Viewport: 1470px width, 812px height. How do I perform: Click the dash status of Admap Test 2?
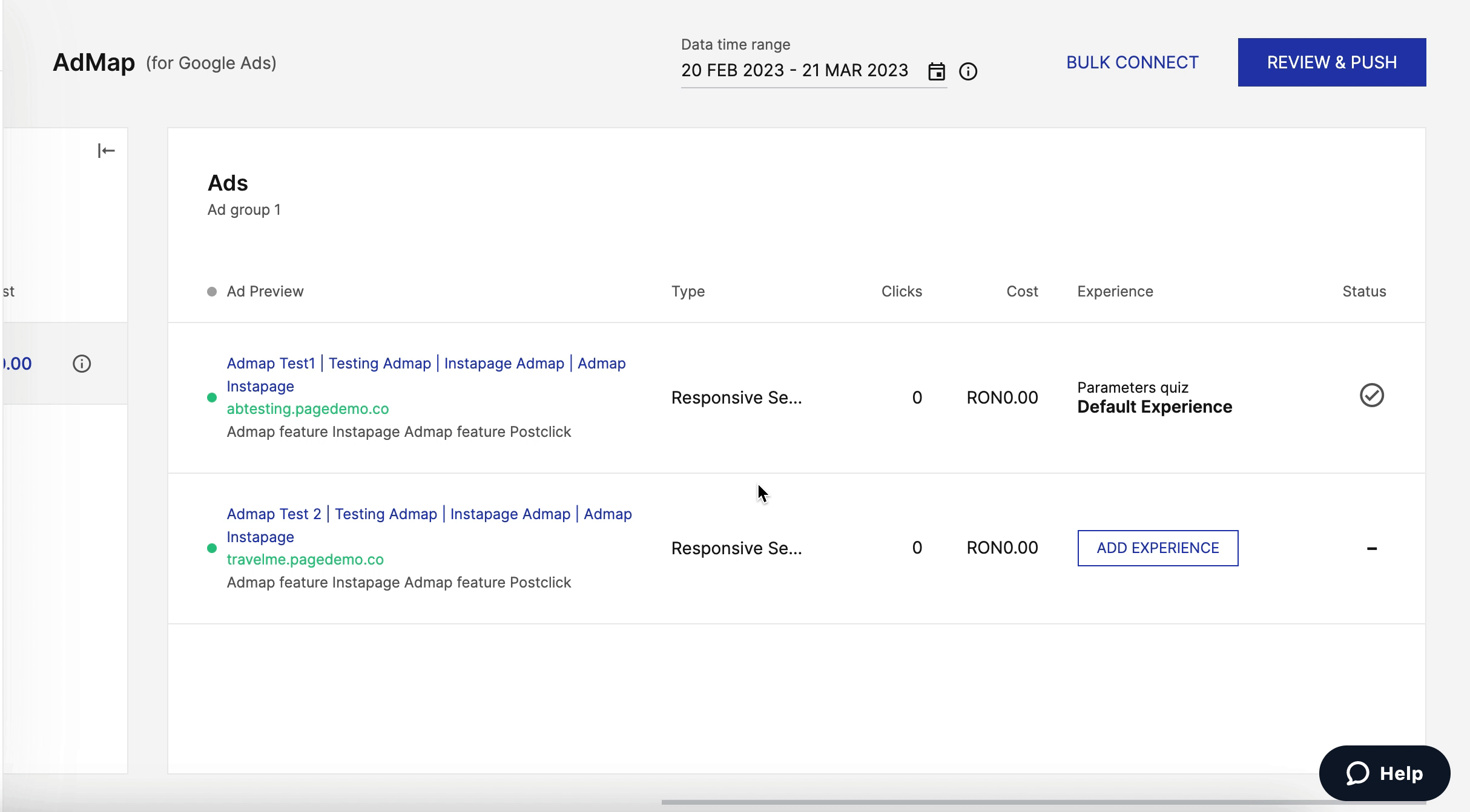pos(1372,548)
